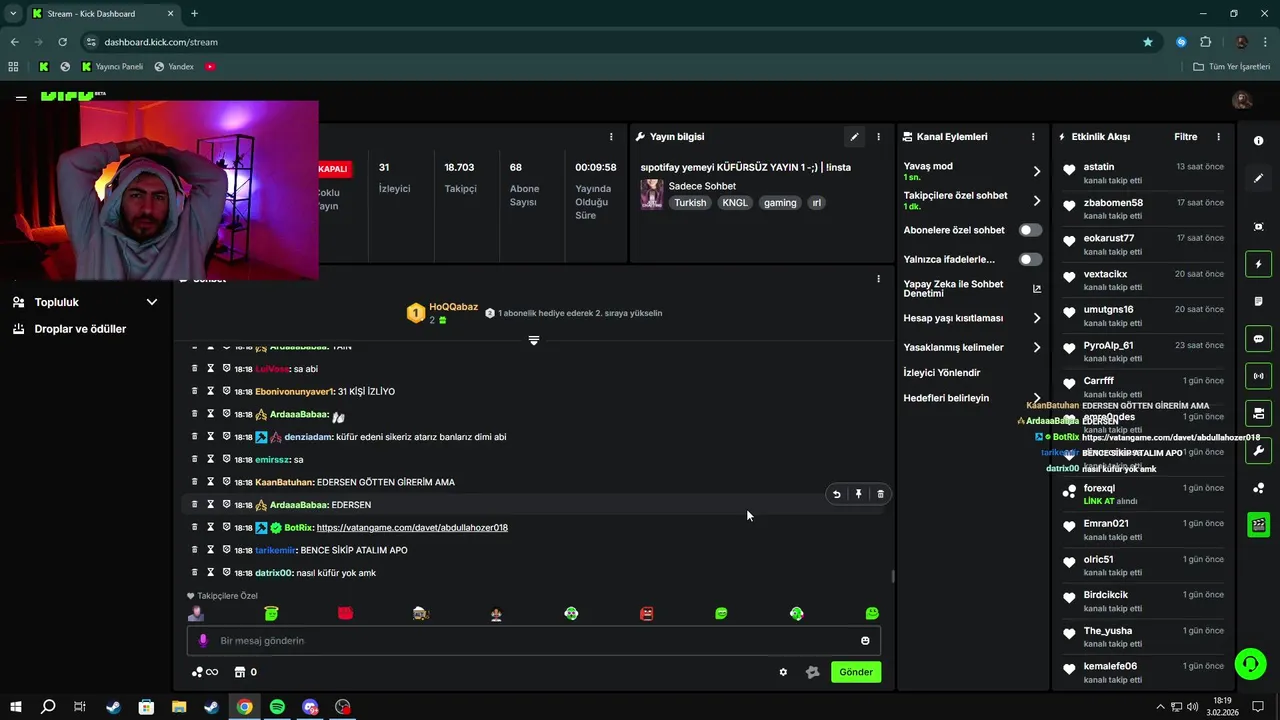Toggle the chat bubble icon in right sidebar
Image resolution: width=1280 pixels, height=720 pixels.
1258,339
